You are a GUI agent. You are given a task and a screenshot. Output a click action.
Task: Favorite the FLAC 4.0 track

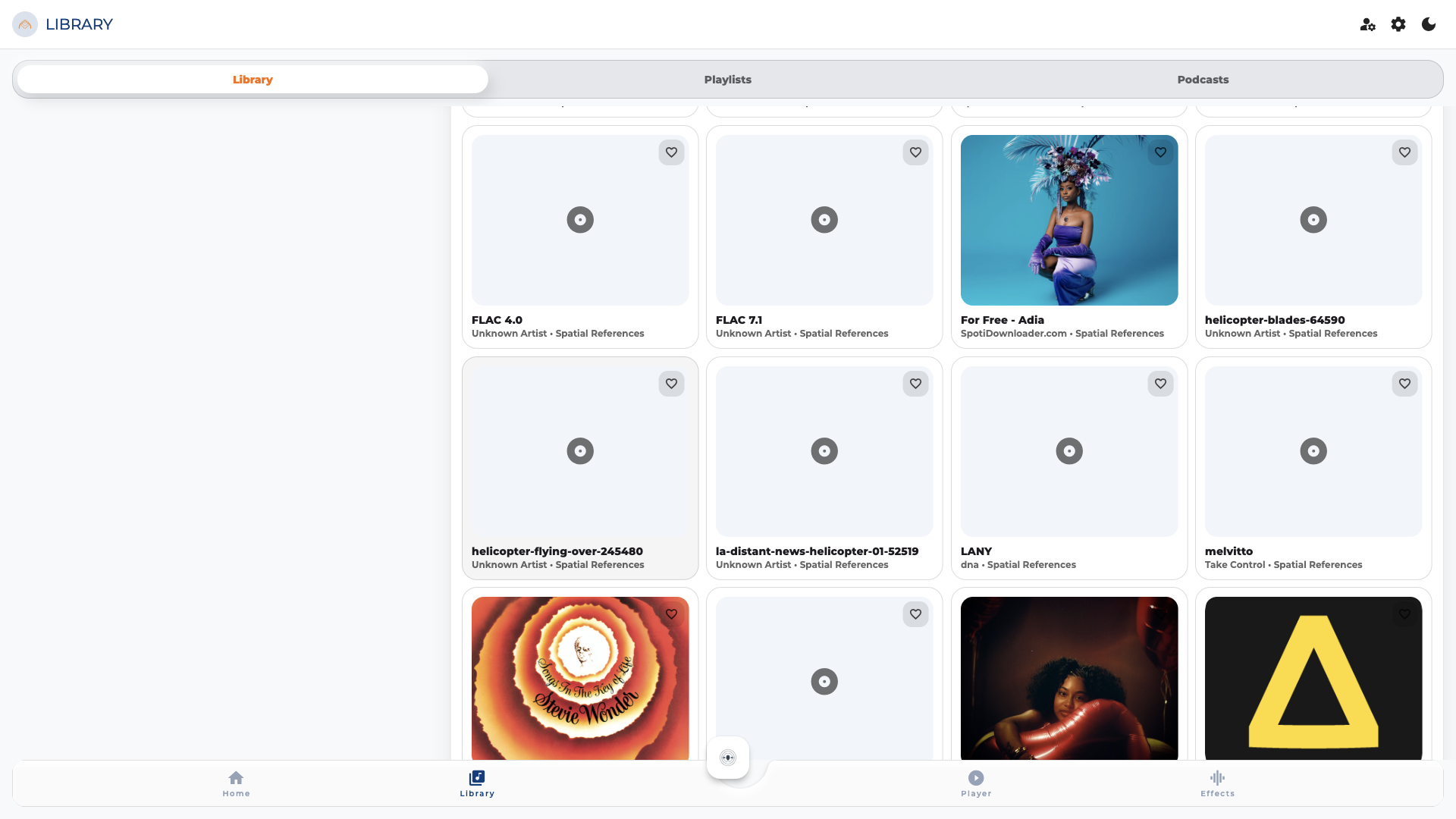coord(671,152)
